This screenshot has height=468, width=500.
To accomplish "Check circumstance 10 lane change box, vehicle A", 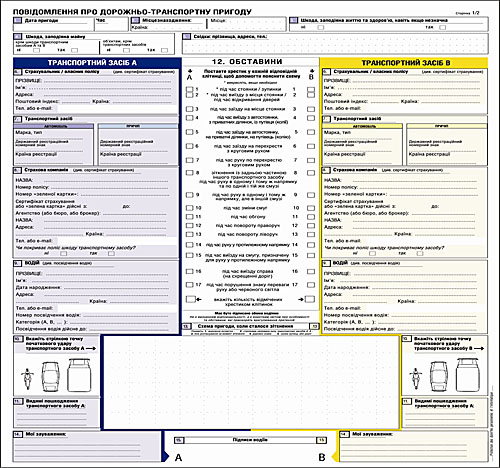I will click(189, 208).
